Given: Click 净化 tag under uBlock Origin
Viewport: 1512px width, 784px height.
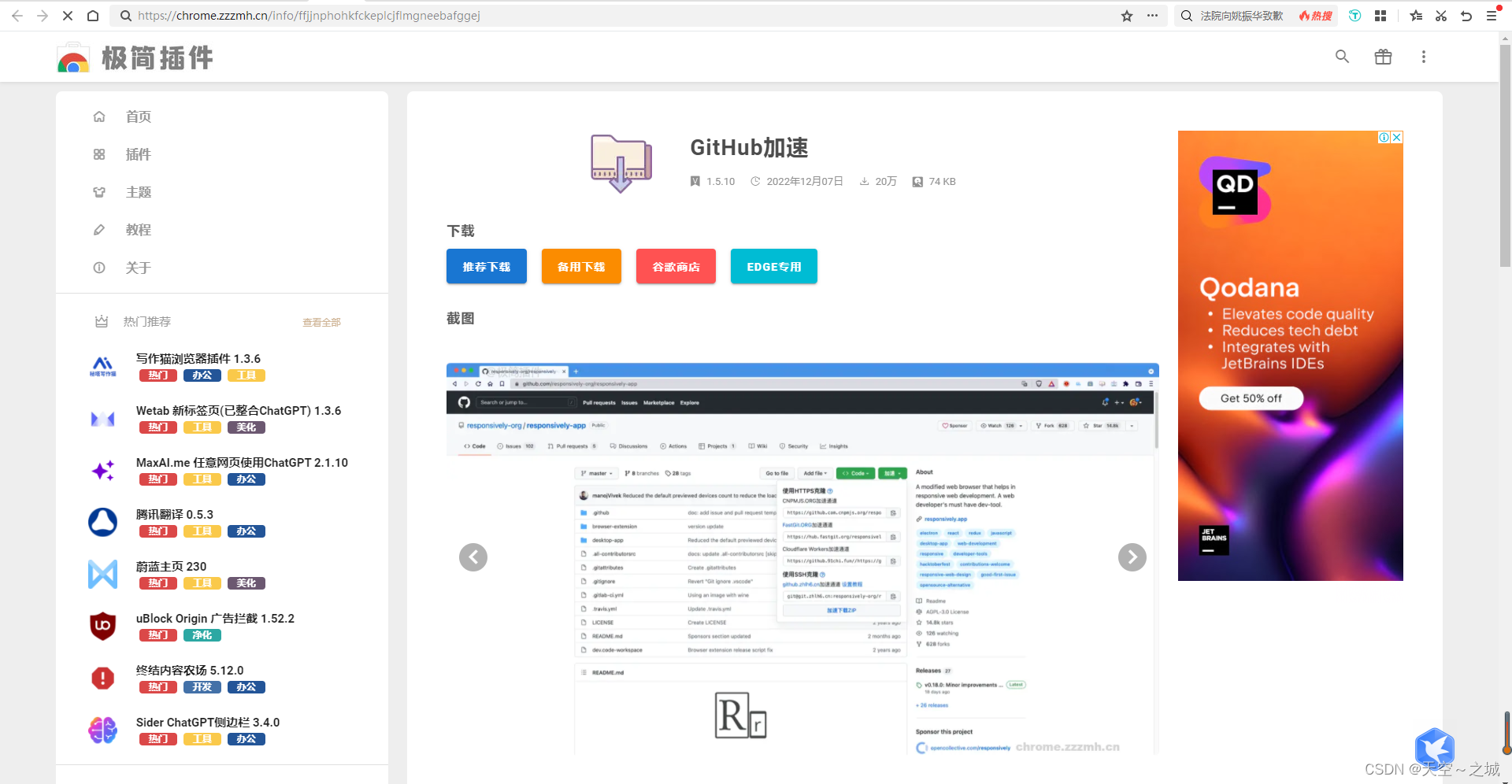Looking at the screenshot, I should (x=202, y=635).
